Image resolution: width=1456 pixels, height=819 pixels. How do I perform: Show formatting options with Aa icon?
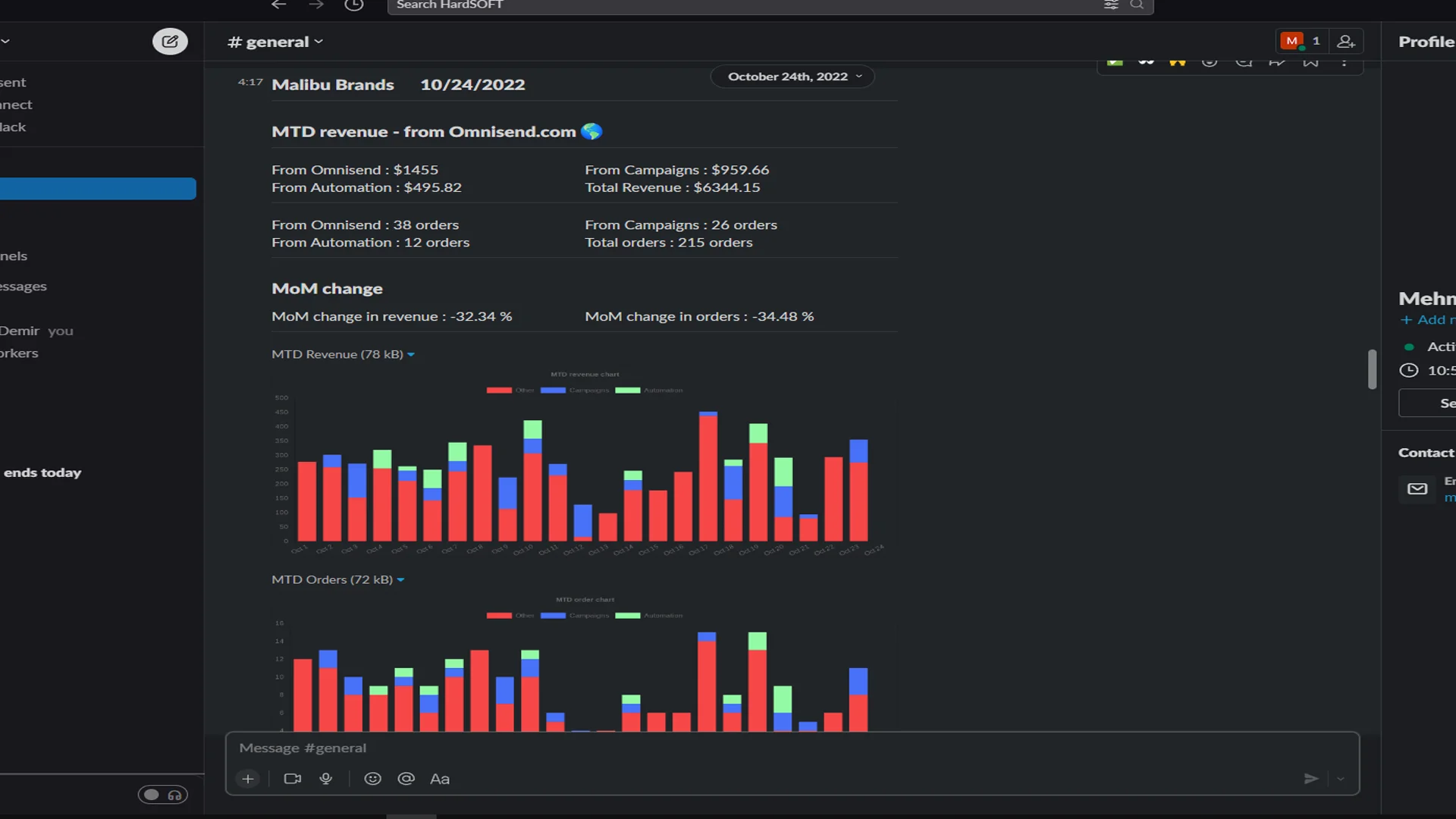(440, 779)
